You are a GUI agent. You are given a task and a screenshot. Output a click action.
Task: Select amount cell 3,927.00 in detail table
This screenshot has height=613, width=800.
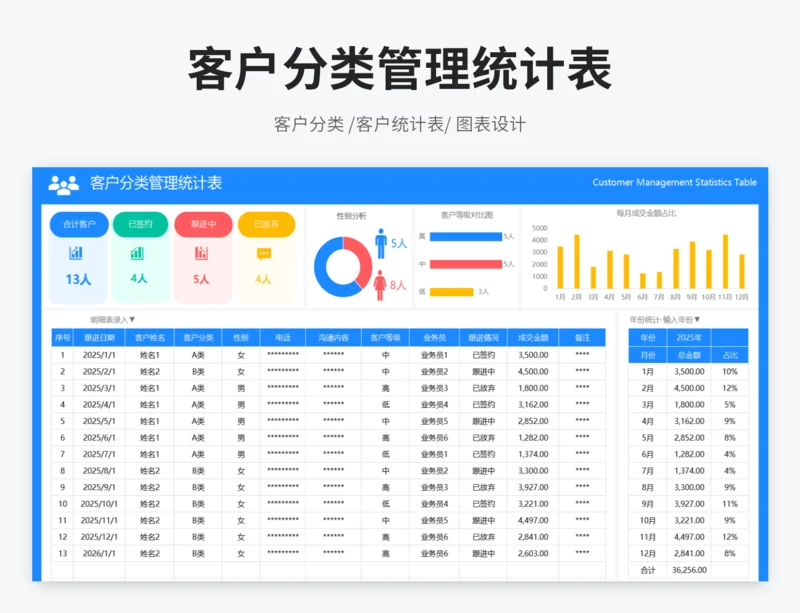[x=533, y=487]
